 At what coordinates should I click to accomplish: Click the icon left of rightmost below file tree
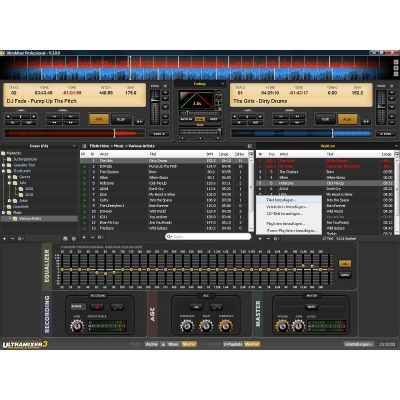(x=65, y=239)
